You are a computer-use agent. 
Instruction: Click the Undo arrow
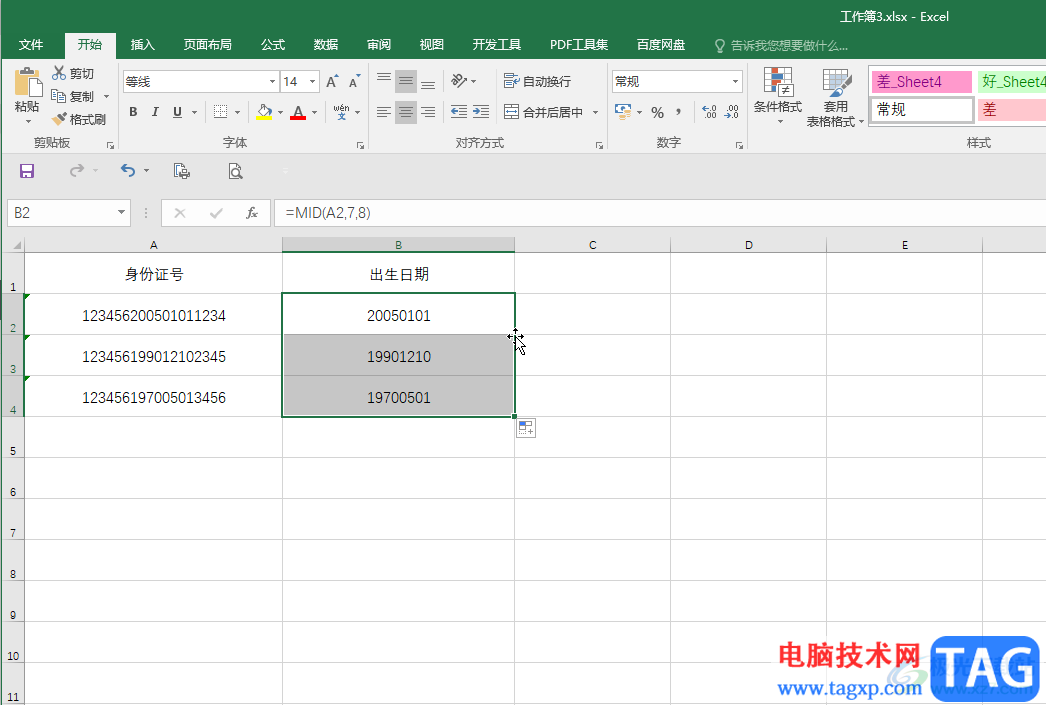point(127,171)
